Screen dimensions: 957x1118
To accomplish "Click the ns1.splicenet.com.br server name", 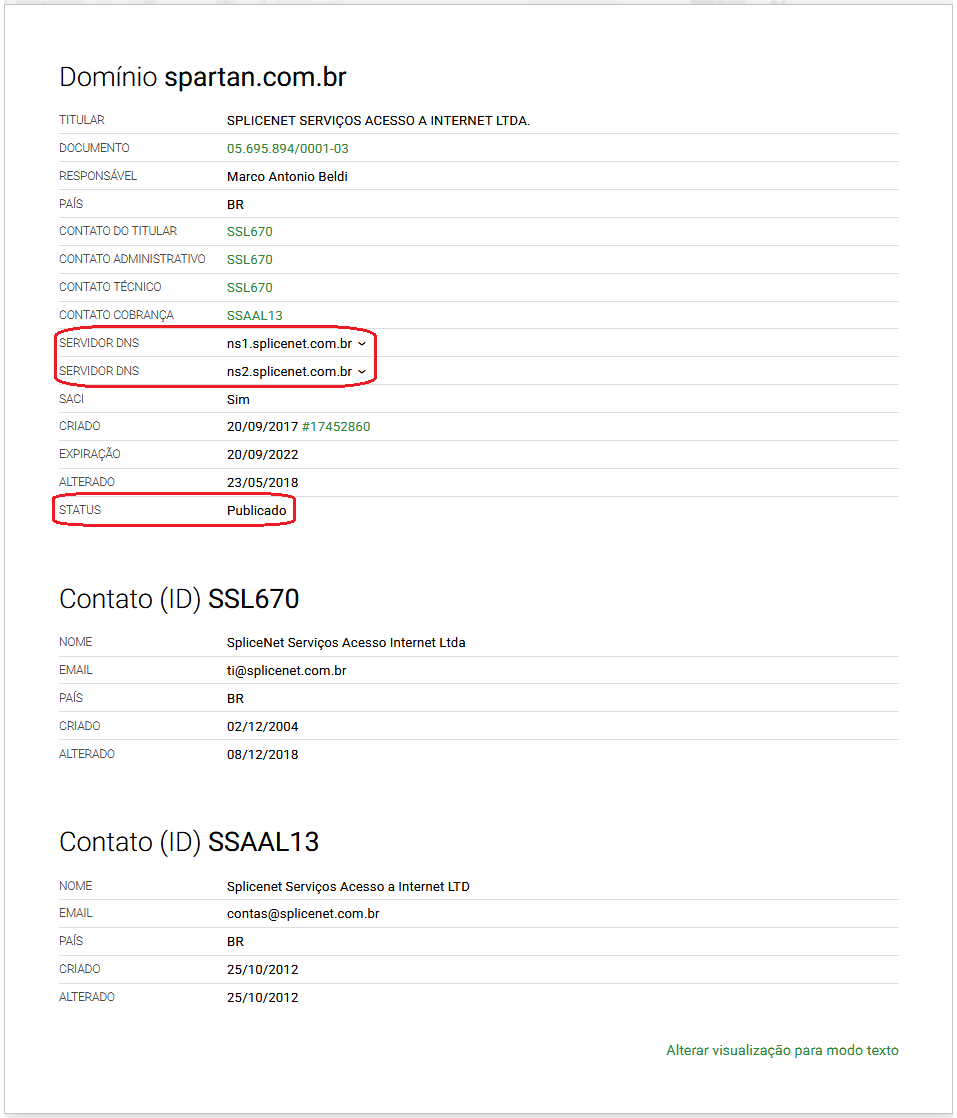I will [x=290, y=344].
